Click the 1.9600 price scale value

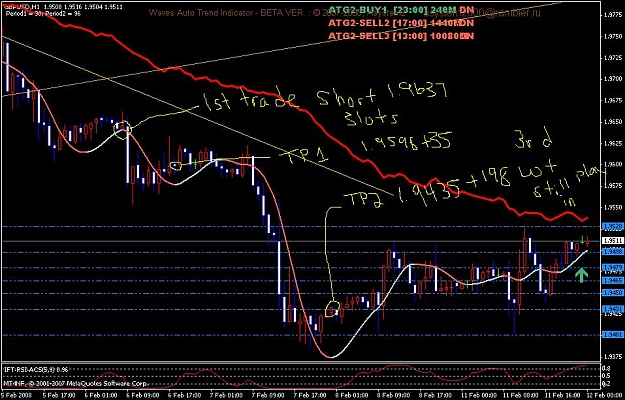point(613,164)
